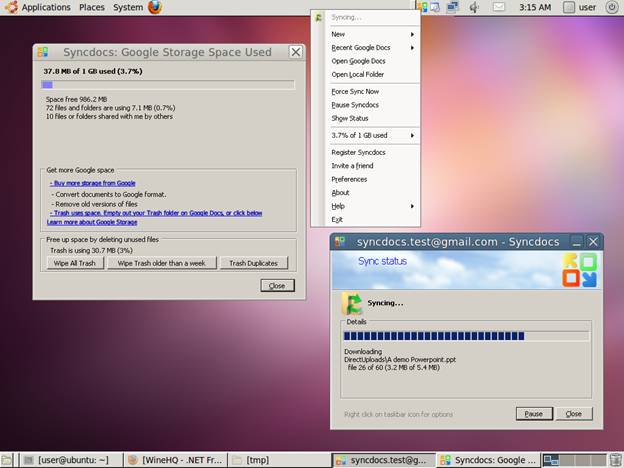Switch to WineHQ .NET taskbar entry
Image resolution: width=624 pixels, height=468 pixels.
click(x=175, y=460)
